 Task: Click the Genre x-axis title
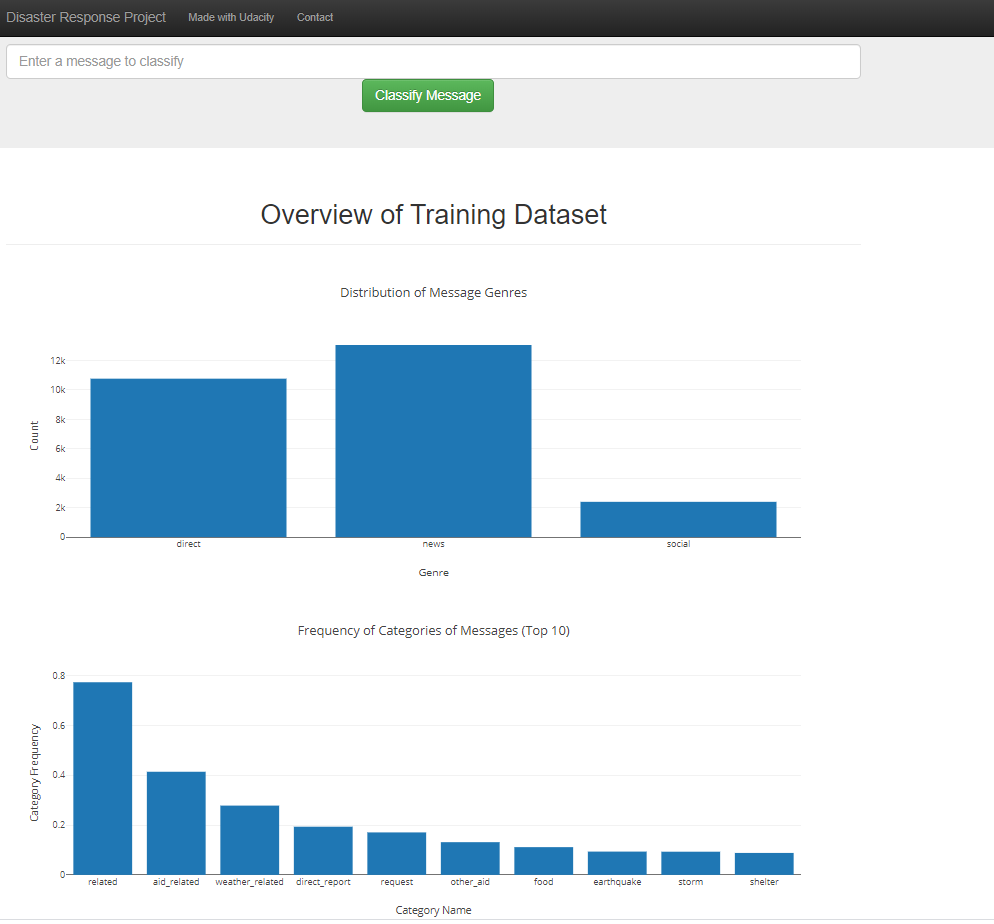click(x=434, y=572)
